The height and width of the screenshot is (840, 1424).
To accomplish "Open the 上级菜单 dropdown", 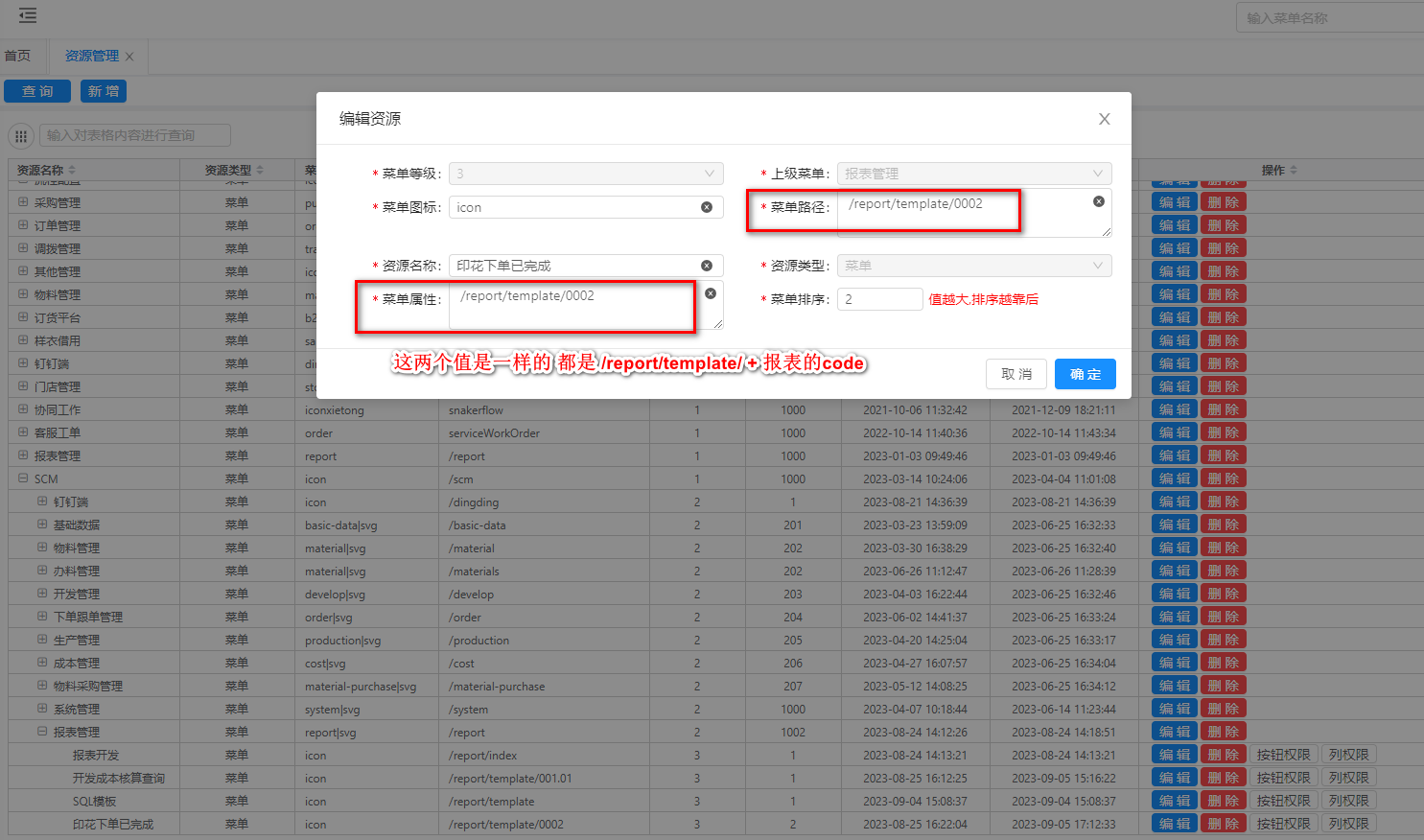I will click(x=973, y=174).
